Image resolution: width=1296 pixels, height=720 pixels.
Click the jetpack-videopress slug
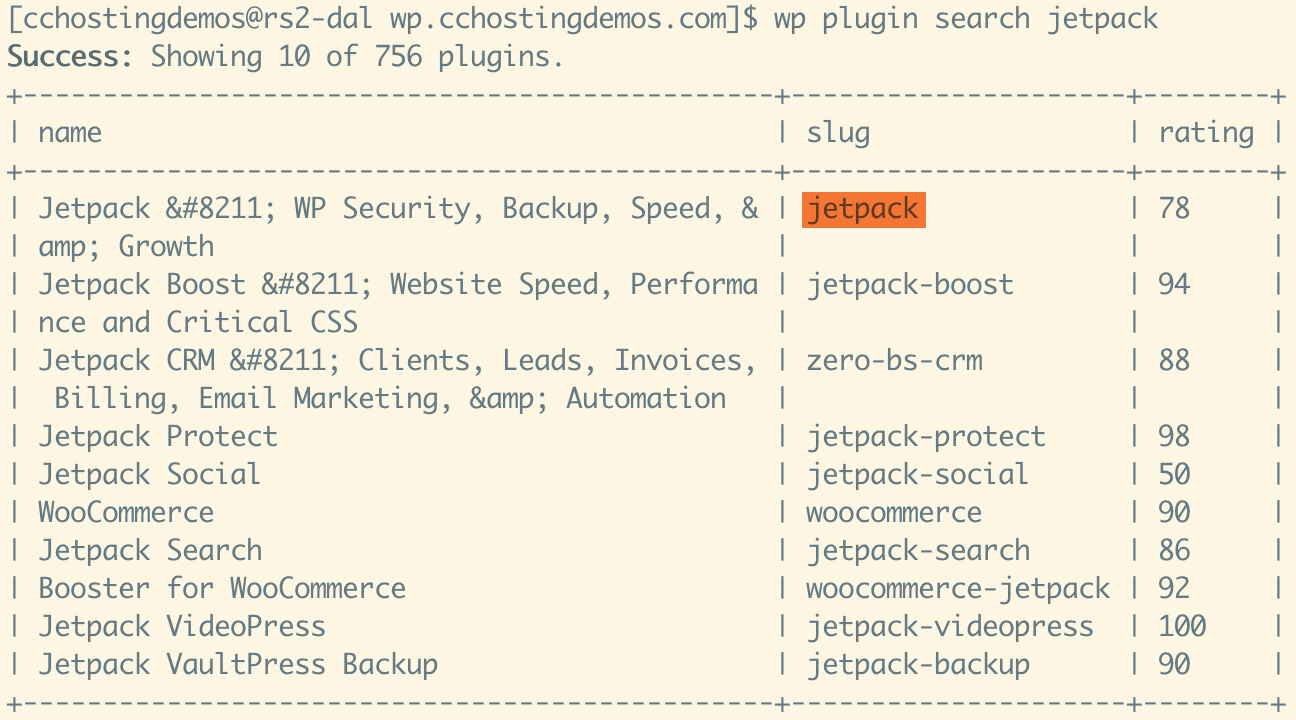(950, 626)
